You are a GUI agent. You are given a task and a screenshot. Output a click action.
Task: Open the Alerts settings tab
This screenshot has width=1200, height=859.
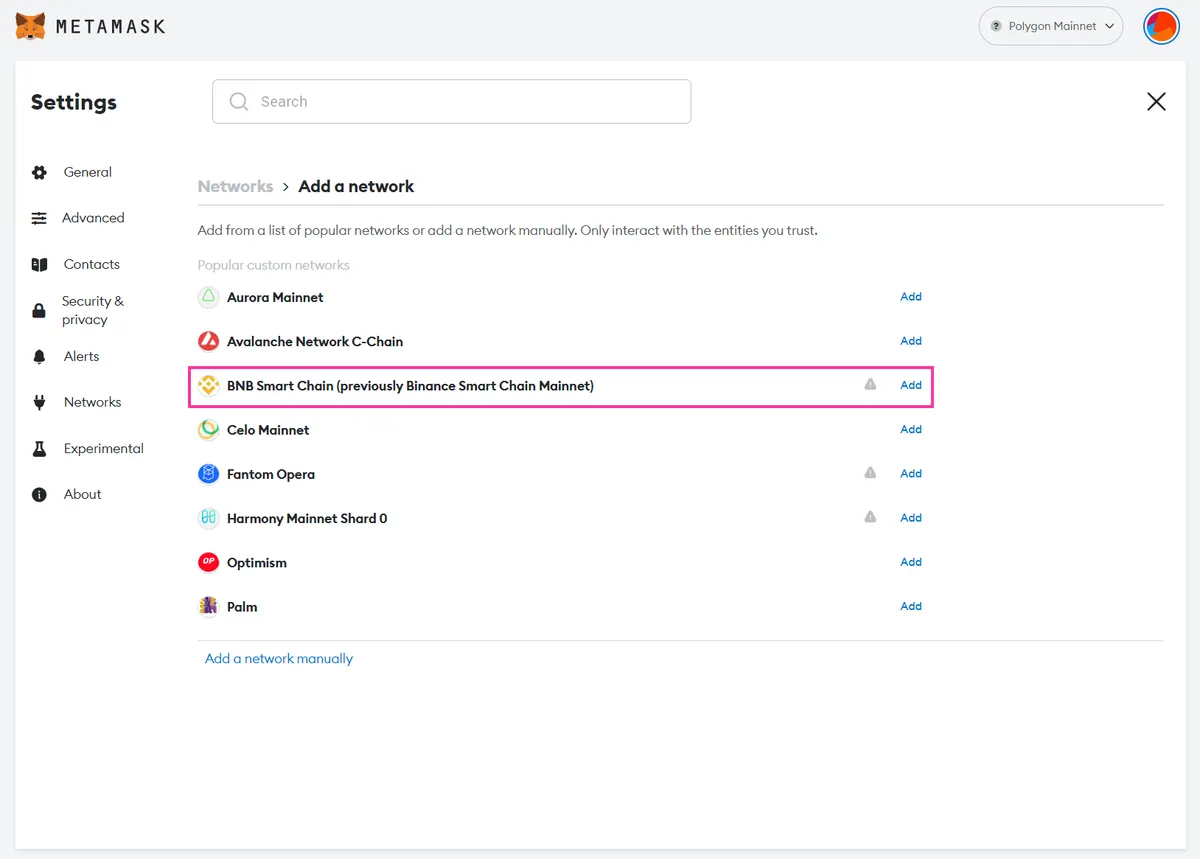[81, 356]
